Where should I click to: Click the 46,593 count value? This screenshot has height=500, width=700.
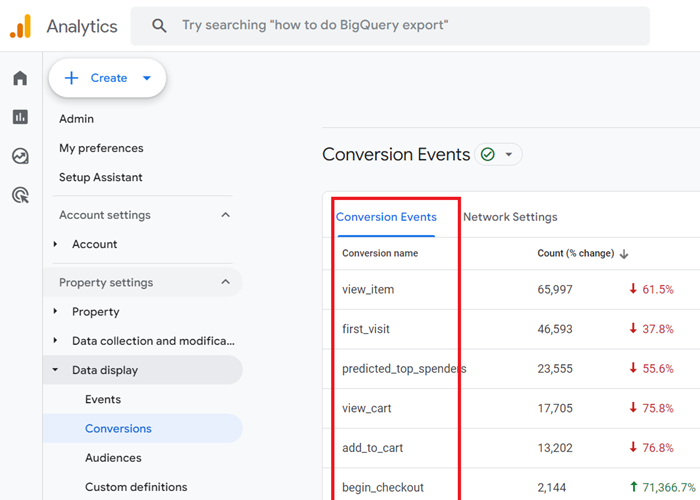pos(555,329)
